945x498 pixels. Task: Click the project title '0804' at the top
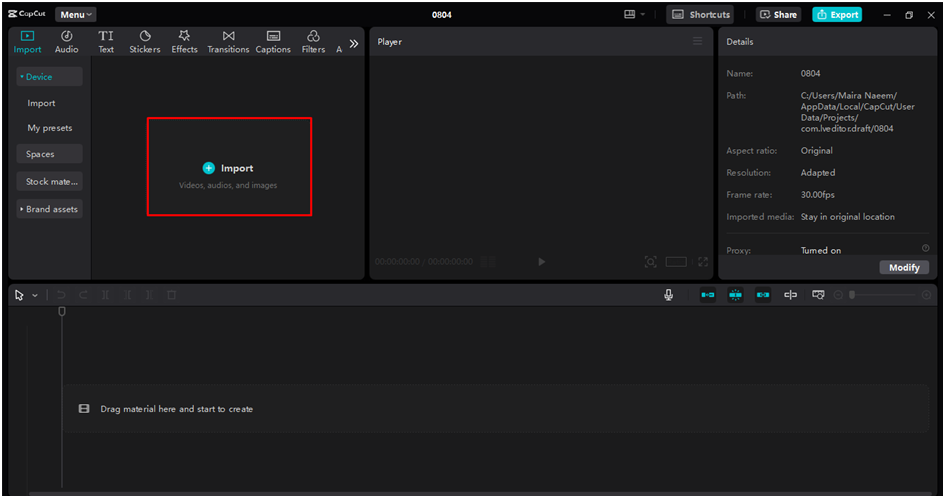pyautogui.click(x=441, y=14)
